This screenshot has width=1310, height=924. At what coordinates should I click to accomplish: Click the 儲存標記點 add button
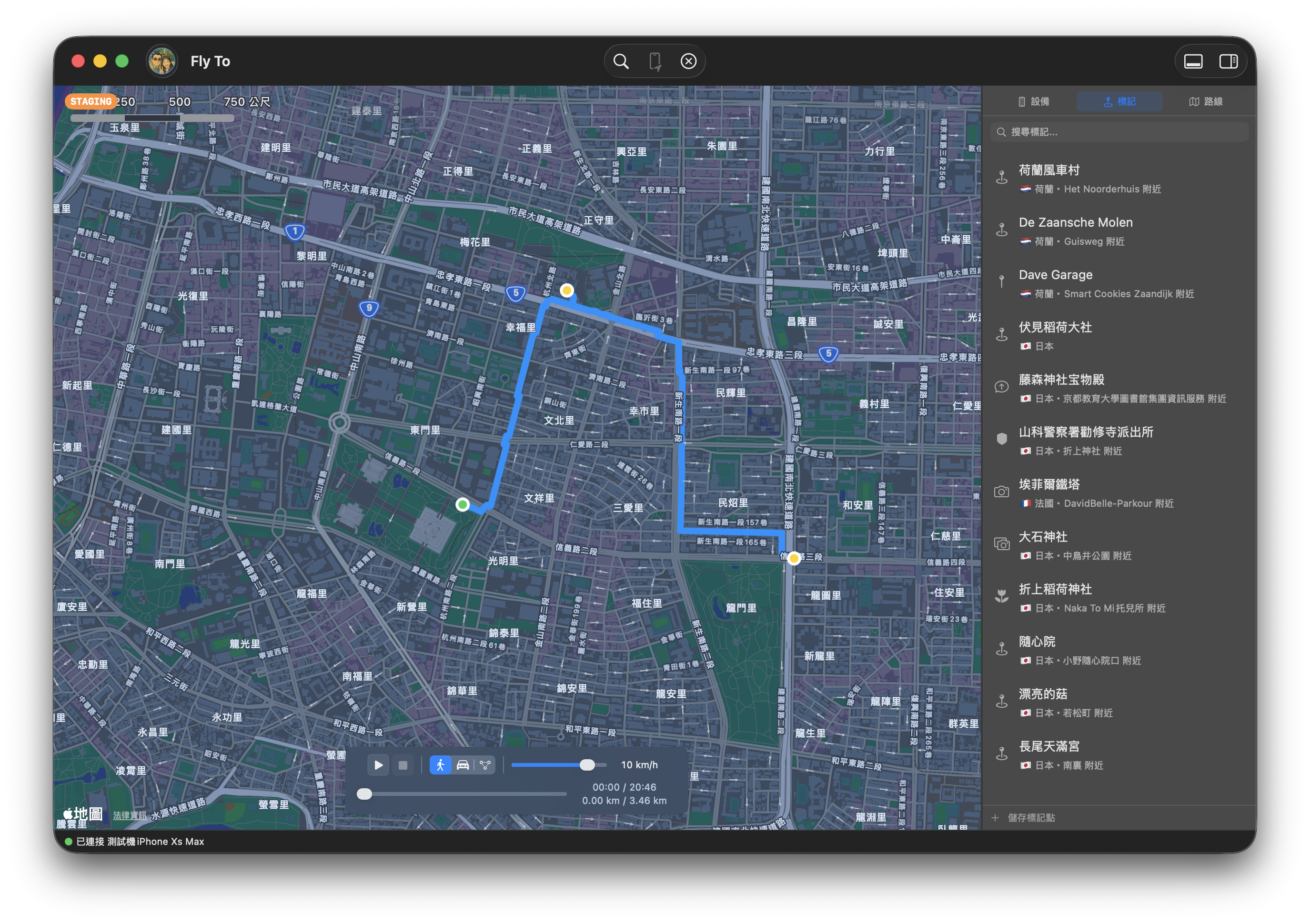pyautogui.click(x=1024, y=818)
